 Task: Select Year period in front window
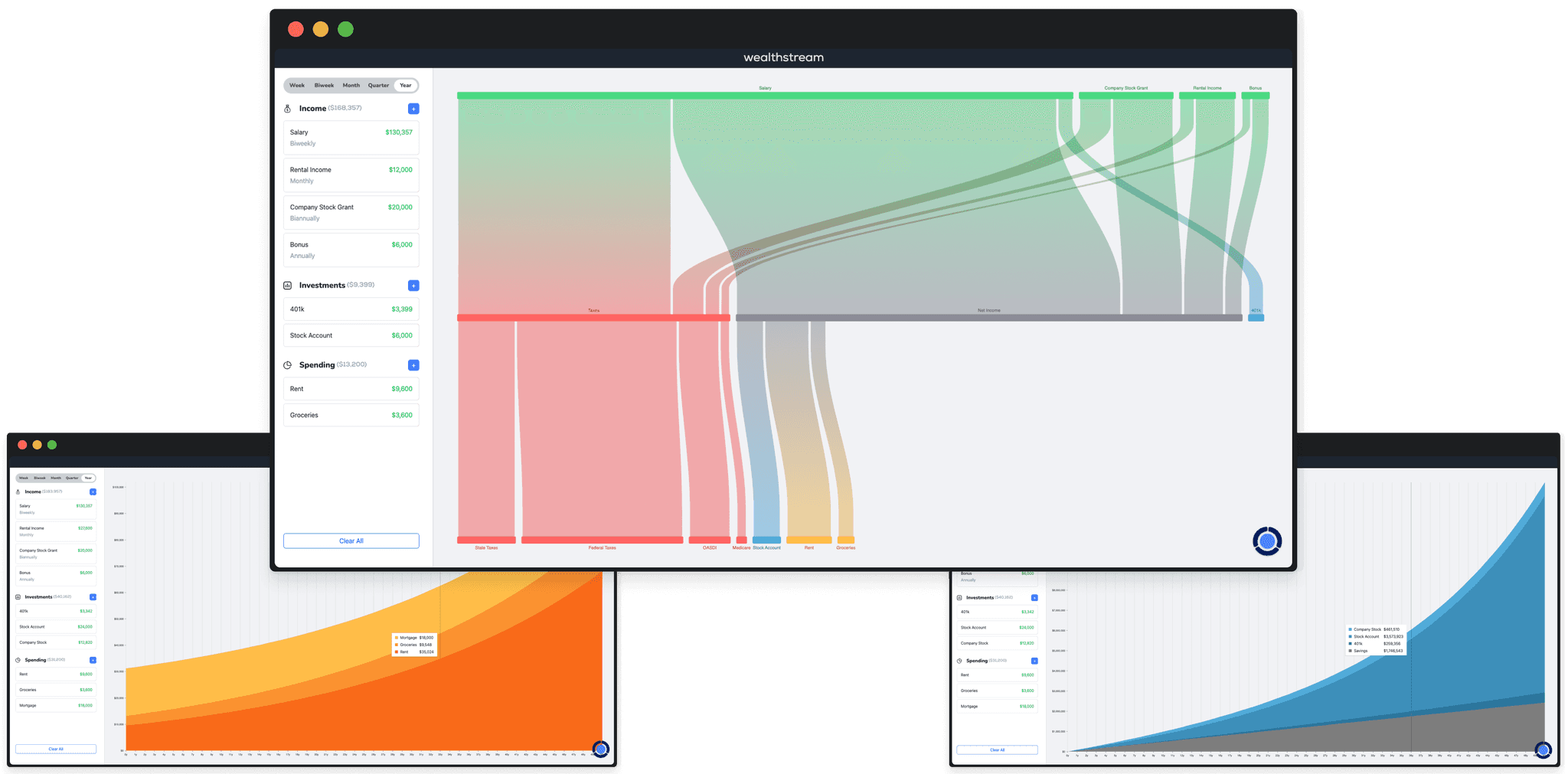click(x=406, y=86)
